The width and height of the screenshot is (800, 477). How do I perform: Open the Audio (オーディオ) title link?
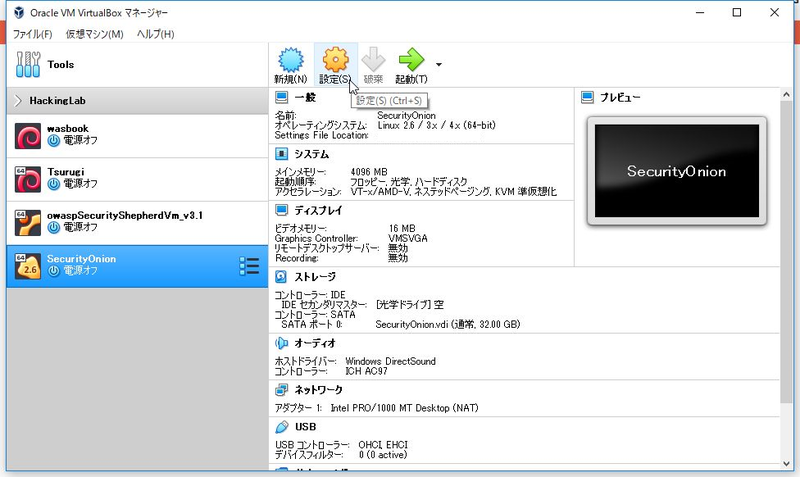(315, 343)
